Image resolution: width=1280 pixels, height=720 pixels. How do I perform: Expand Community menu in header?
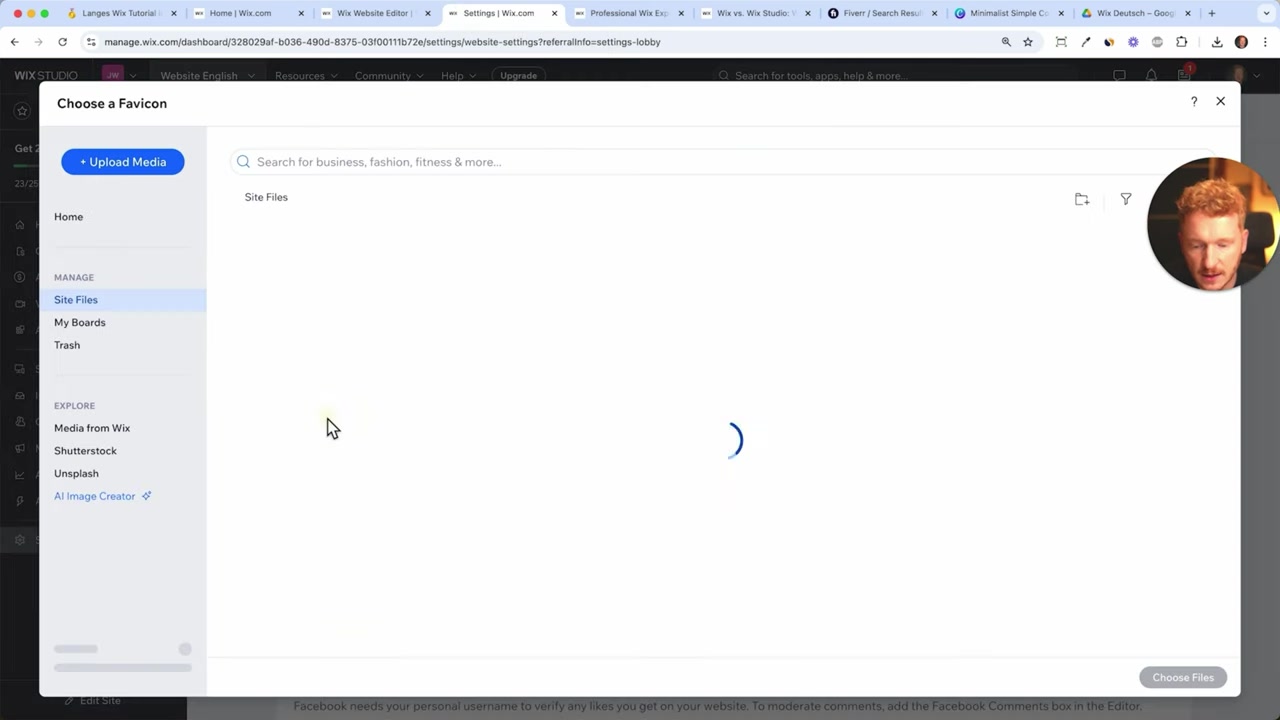388,76
